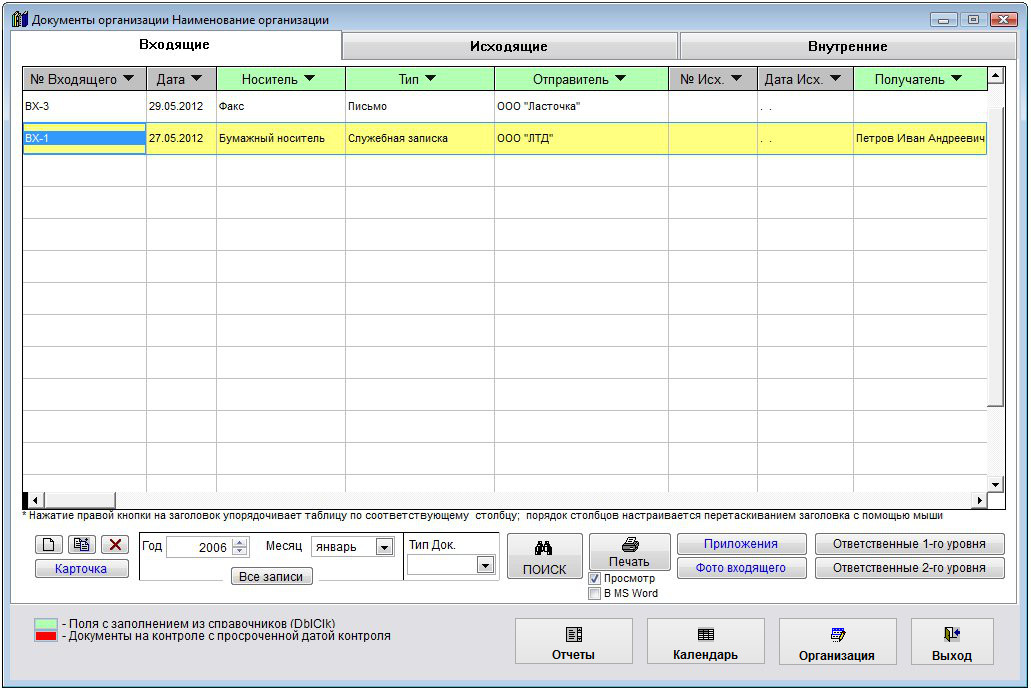Click the red X delete record button
The width and height of the screenshot is (1031, 690).
click(115, 545)
